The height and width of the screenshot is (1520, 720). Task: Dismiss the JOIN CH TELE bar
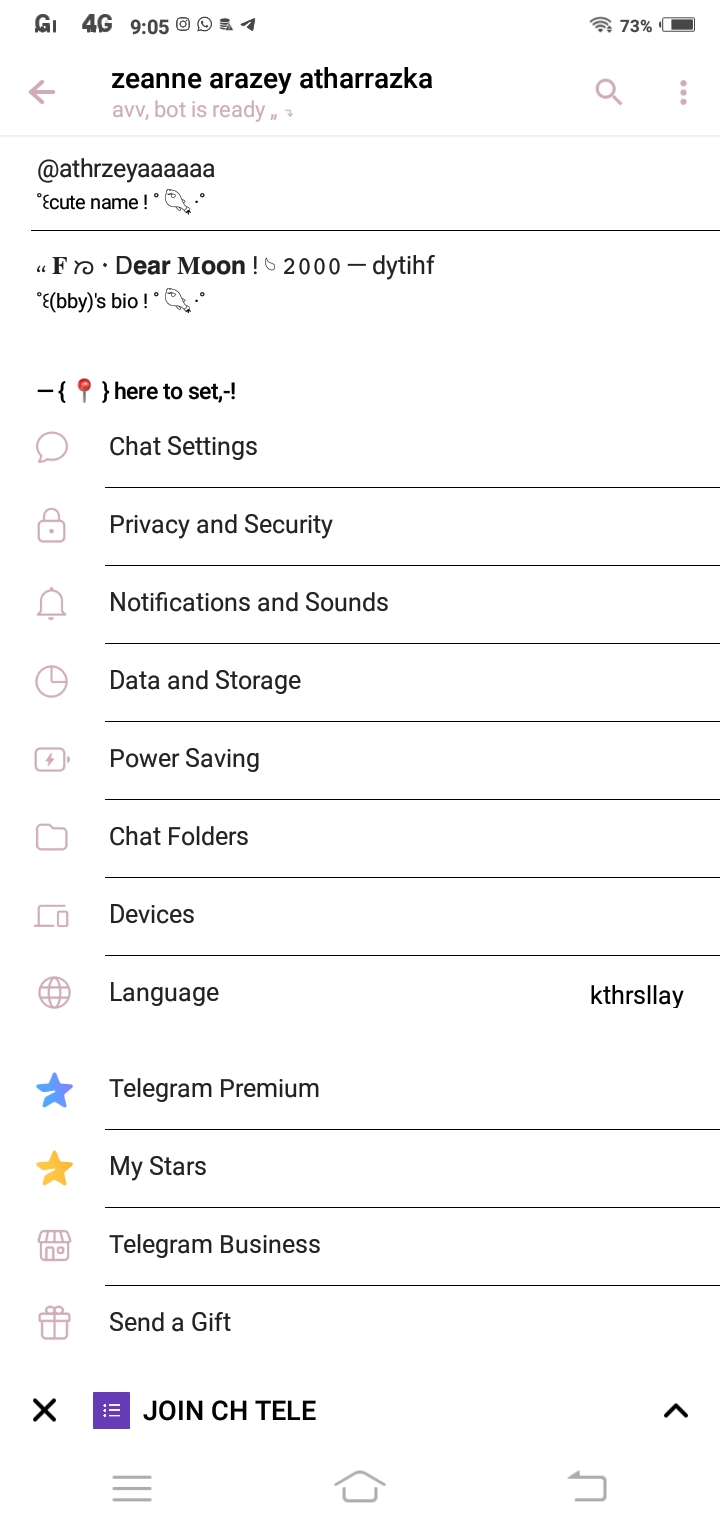pyautogui.click(x=45, y=1411)
